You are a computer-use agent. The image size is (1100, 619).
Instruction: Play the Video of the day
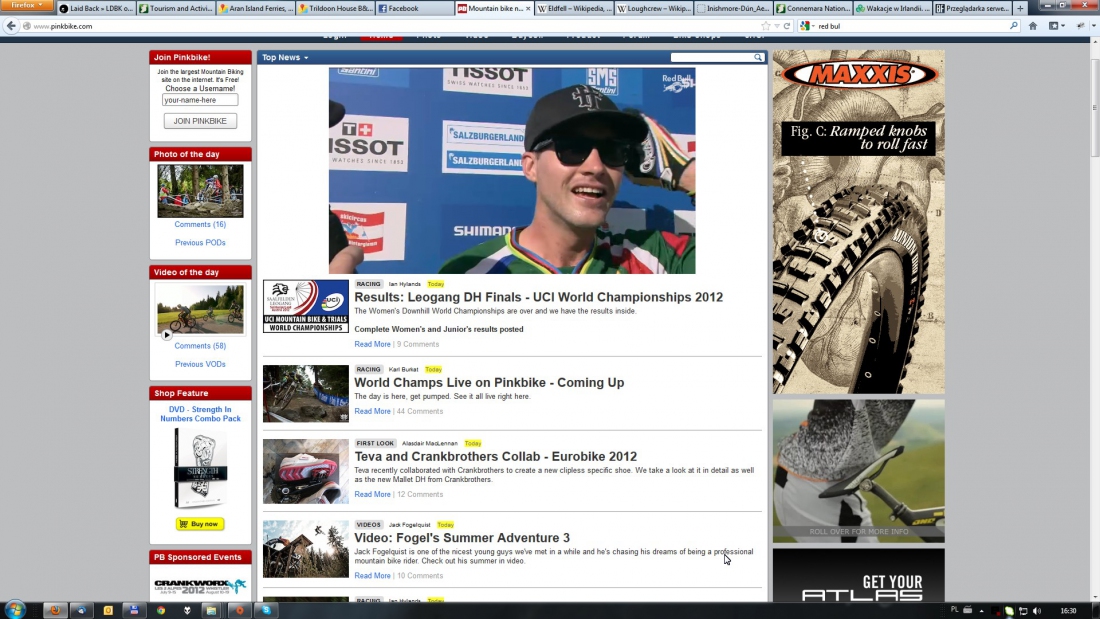[166, 335]
